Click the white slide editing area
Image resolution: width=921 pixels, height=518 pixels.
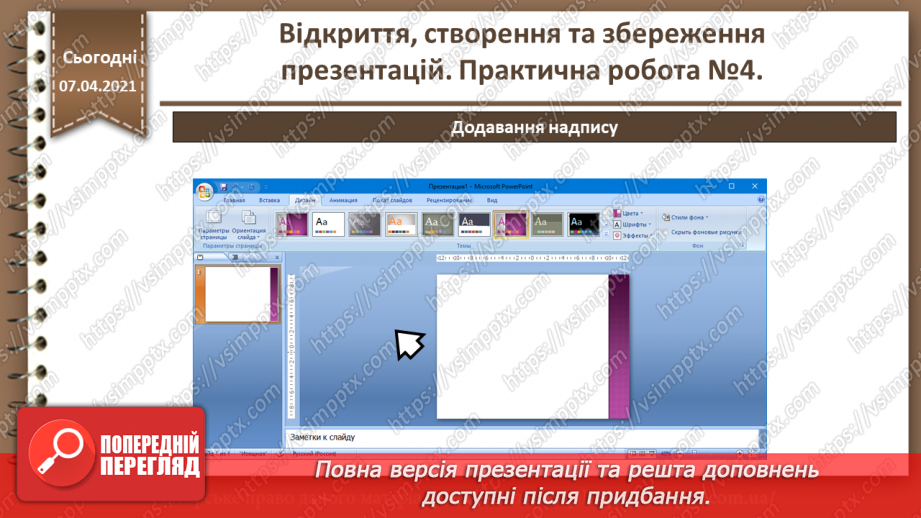pos(522,347)
